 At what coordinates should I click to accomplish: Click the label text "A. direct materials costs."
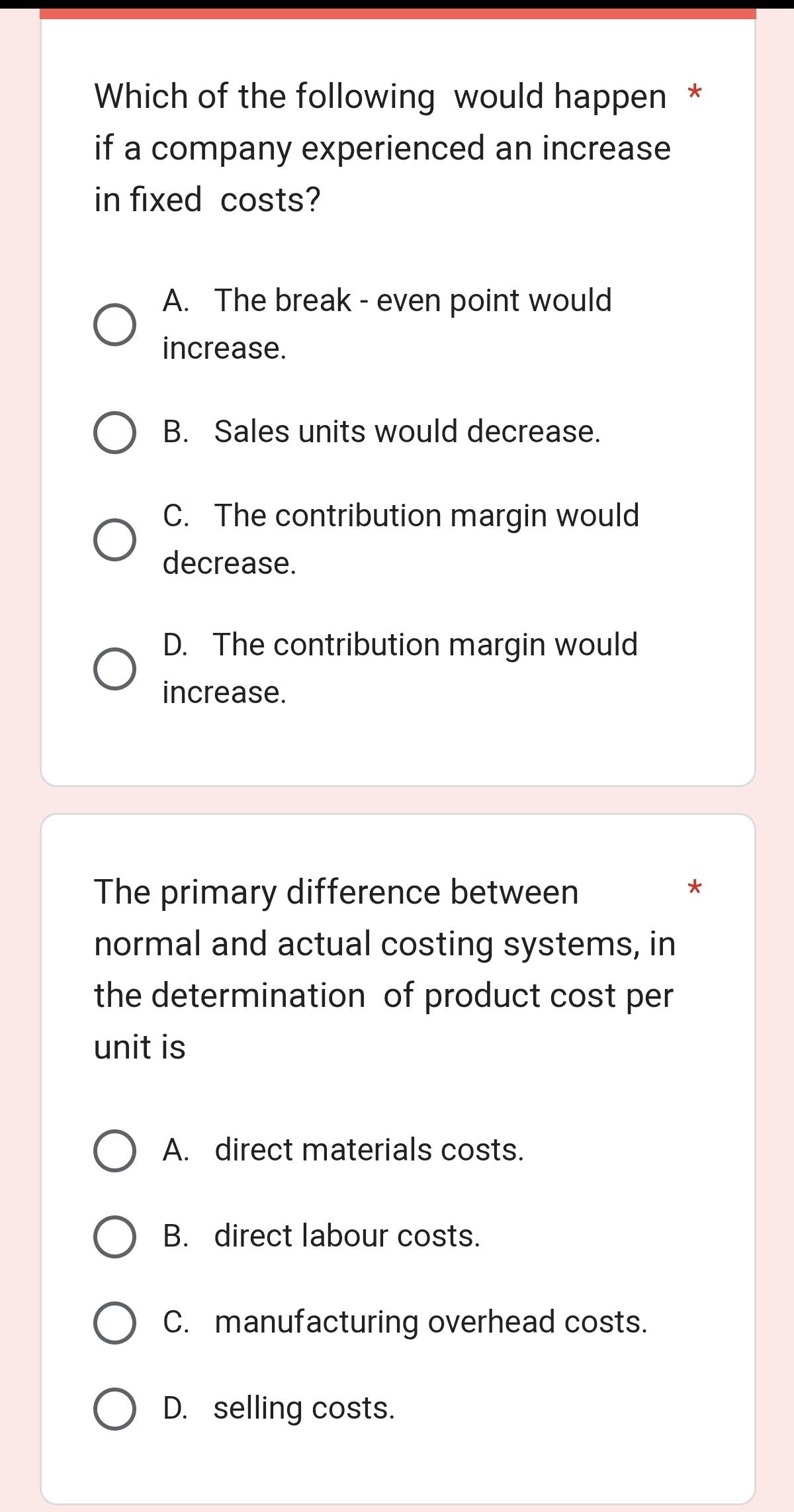point(343,1150)
